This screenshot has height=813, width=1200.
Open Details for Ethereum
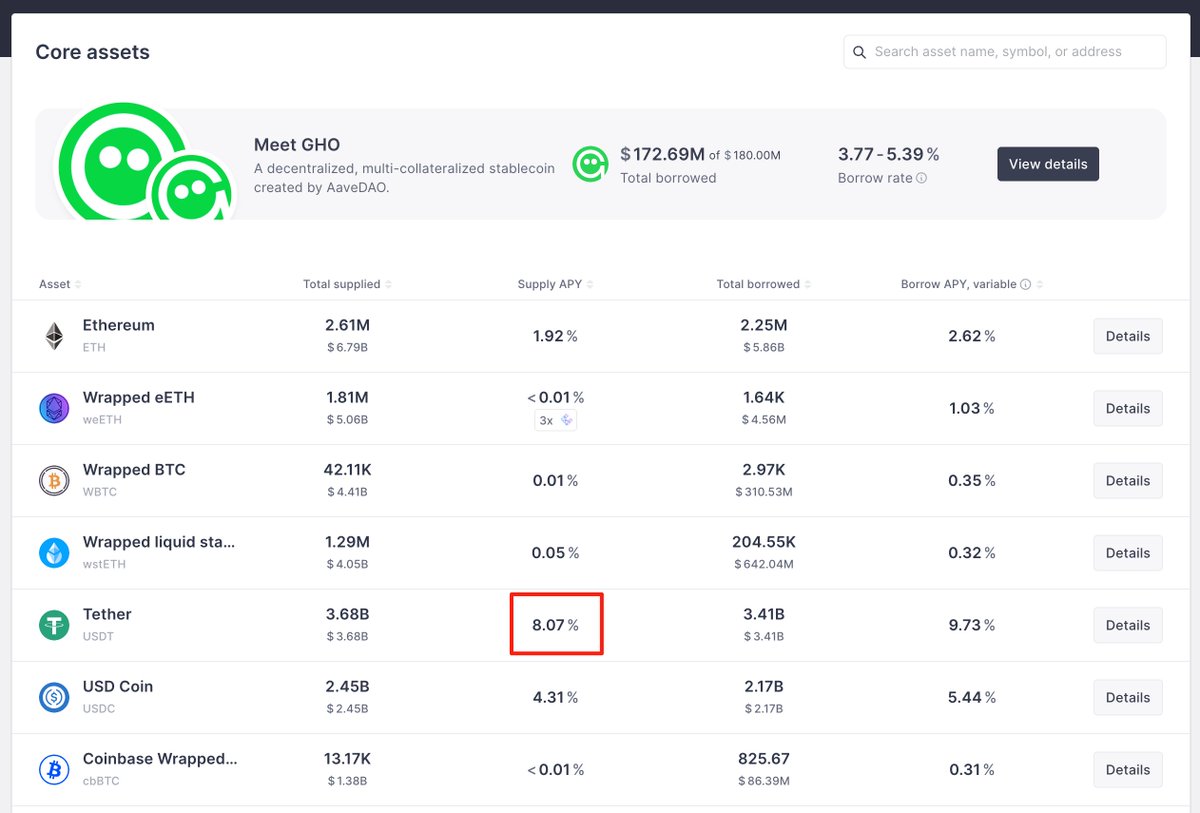point(1128,336)
